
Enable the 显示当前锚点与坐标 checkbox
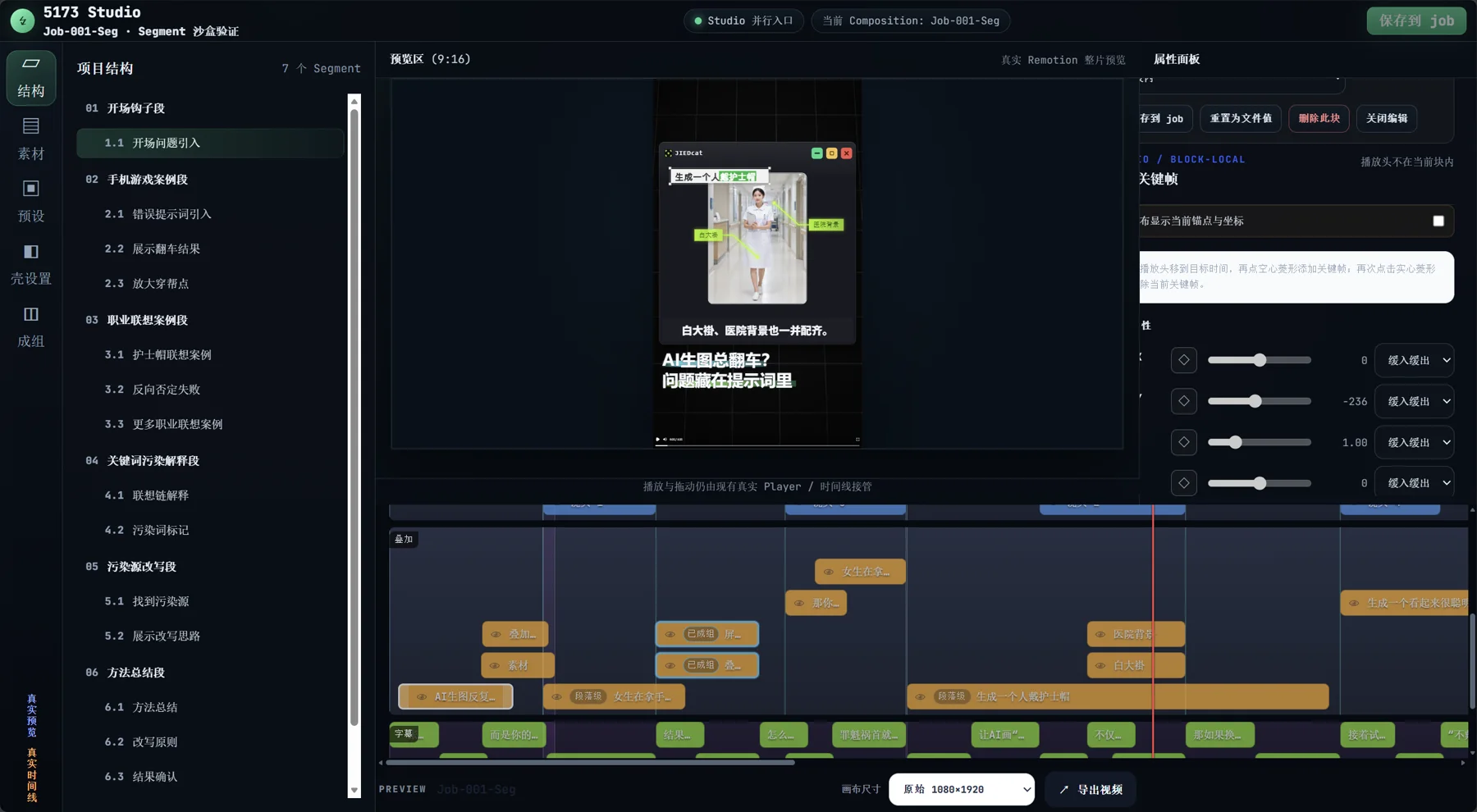coord(1438,221)
